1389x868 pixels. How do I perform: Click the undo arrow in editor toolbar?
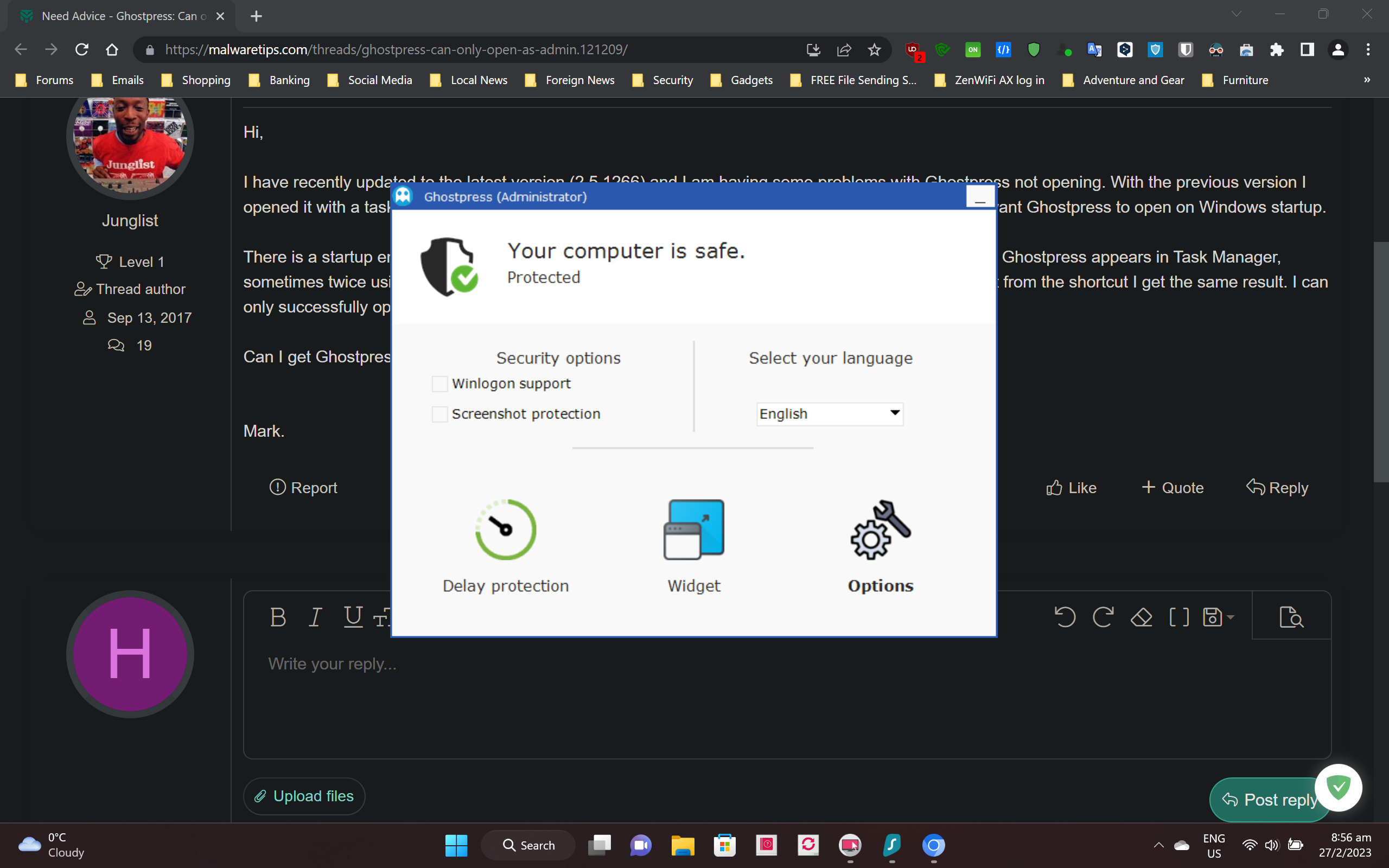point(1065,618)
